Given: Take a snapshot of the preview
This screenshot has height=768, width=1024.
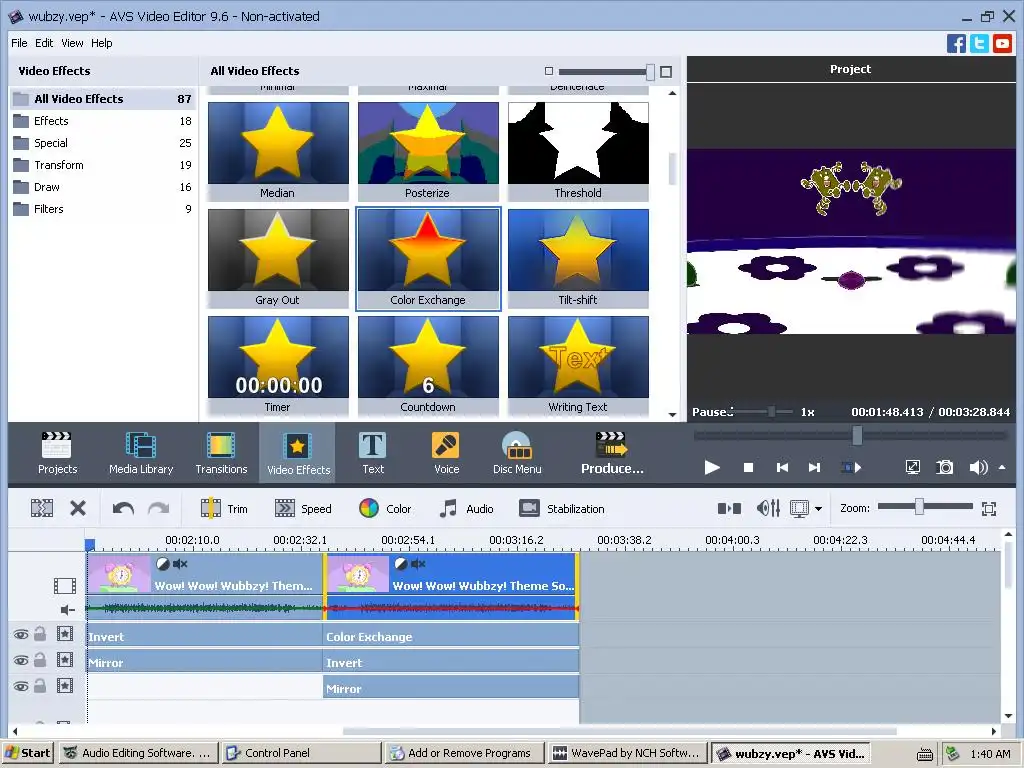Looking at the screenshot, I should point(944,467).
